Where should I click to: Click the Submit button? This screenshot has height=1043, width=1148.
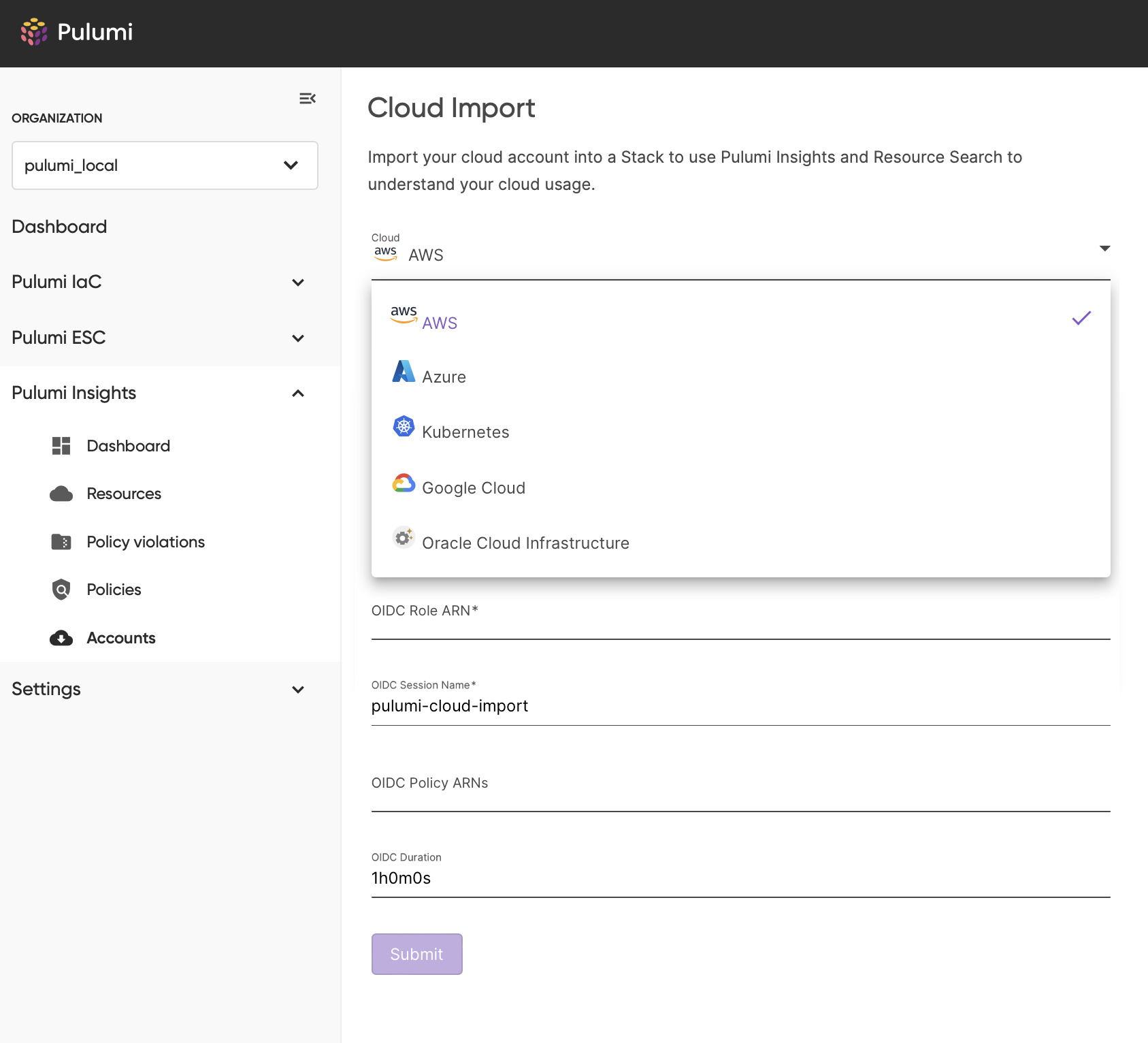(417, 954)
